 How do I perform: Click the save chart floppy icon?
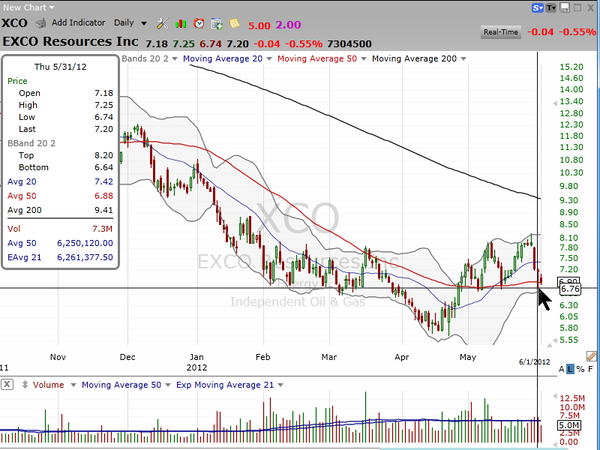pyautogui.click(x=564, y=7)
